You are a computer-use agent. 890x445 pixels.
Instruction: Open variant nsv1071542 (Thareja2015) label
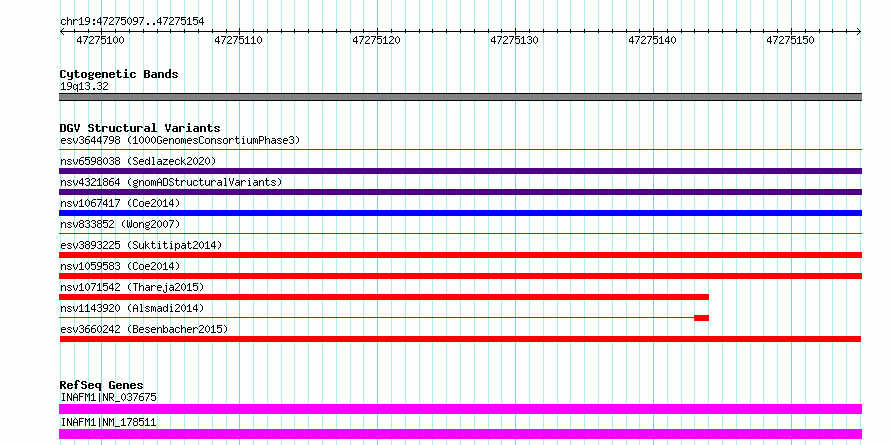click(x=132, y=287)
